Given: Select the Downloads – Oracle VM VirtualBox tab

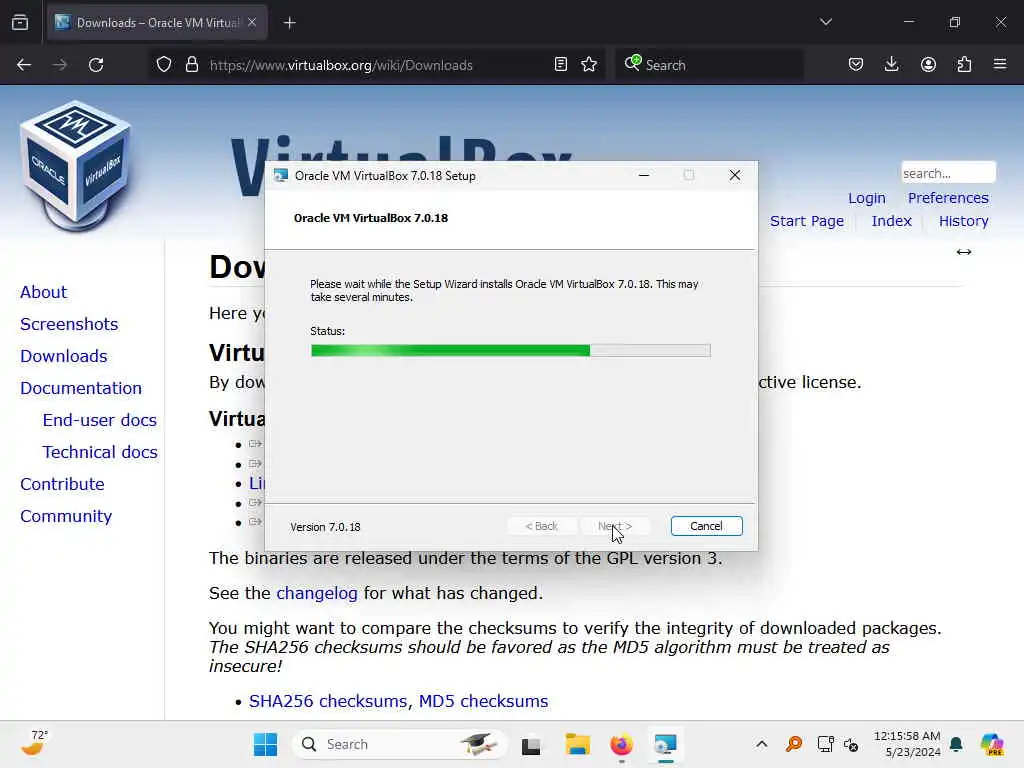Looking at the screenshot, I should click(x=157, y=23).
